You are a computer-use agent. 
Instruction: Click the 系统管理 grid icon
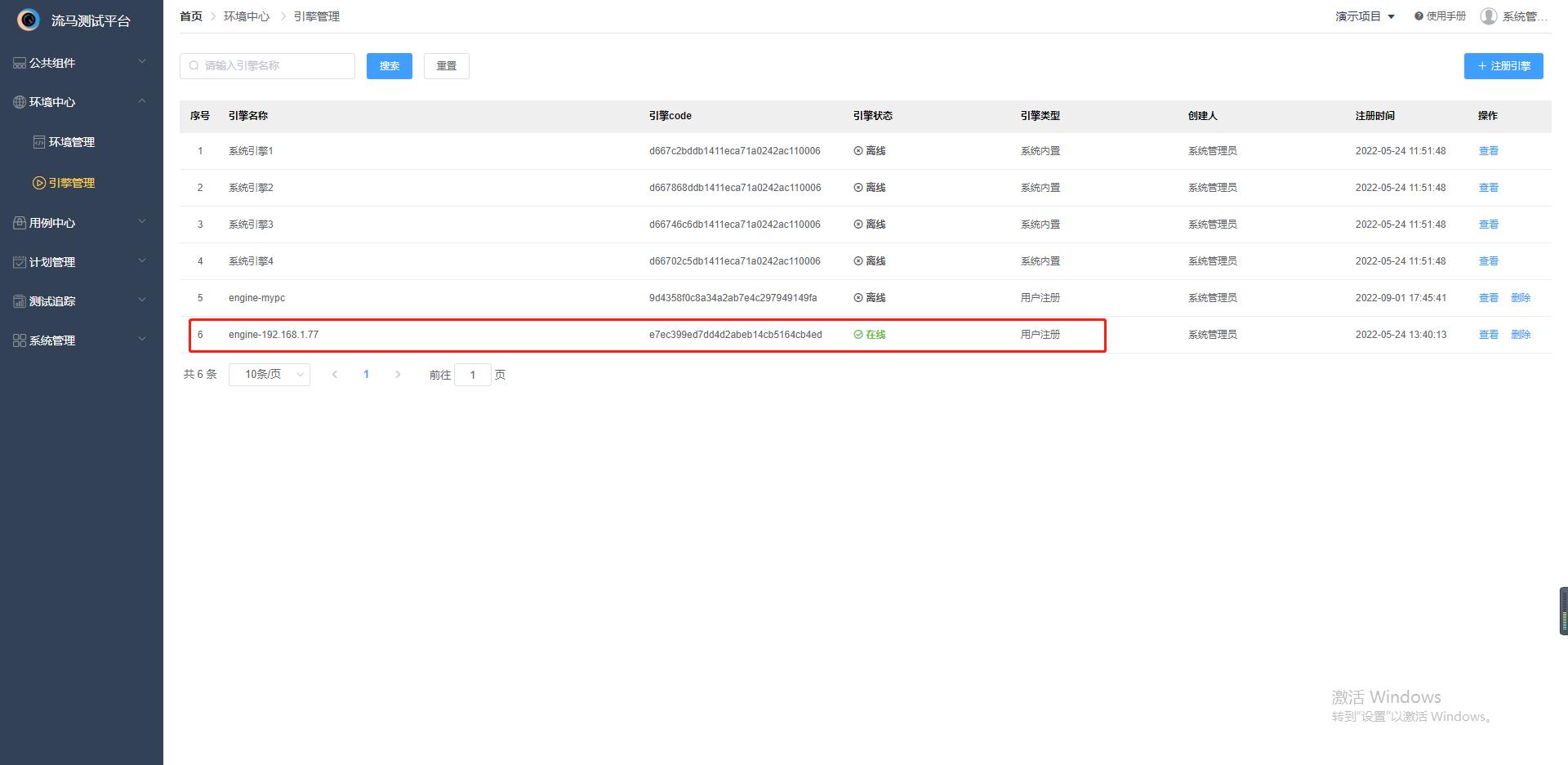pos(20,340)
